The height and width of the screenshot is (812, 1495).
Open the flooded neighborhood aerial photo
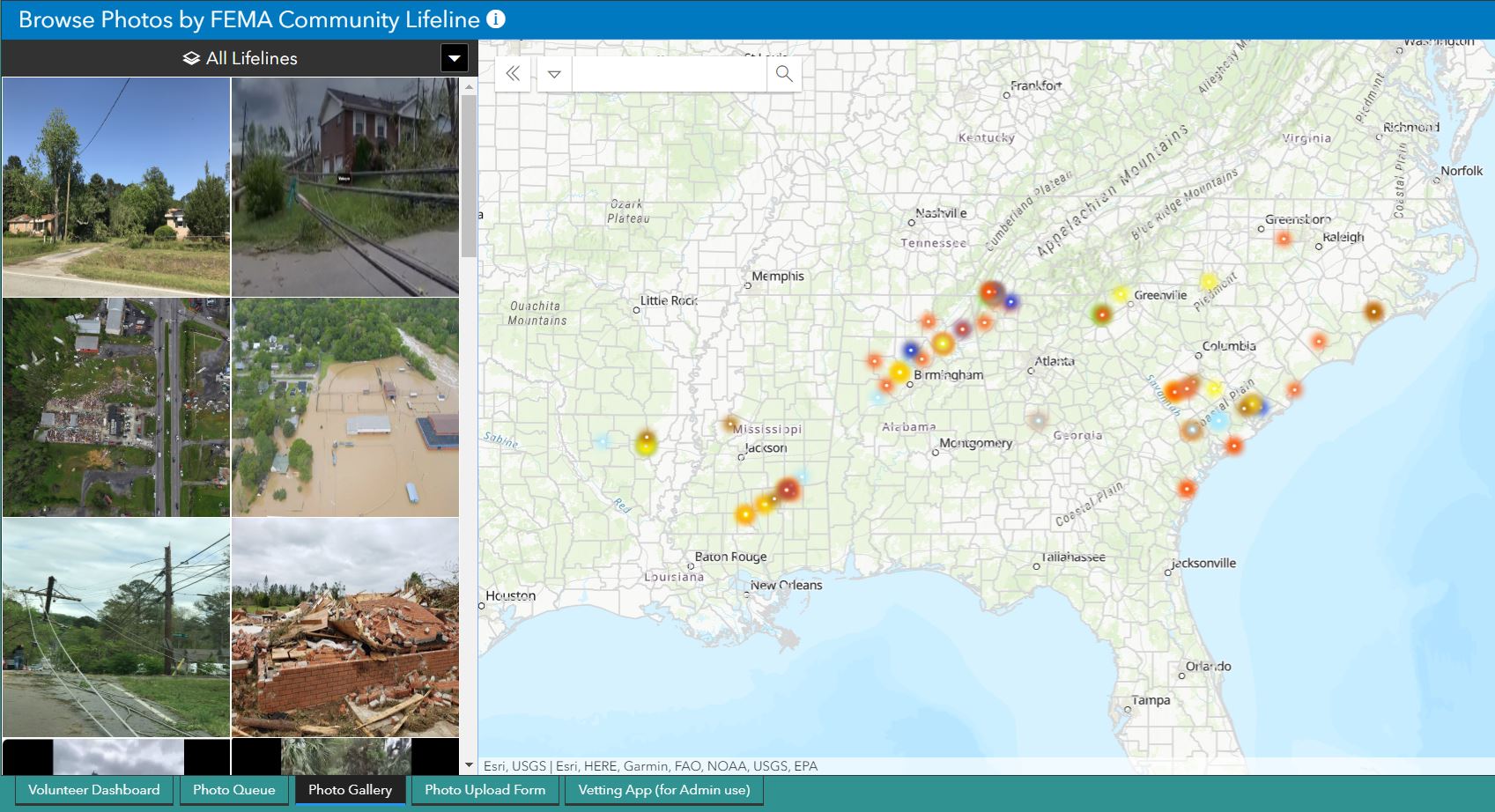pyautogui.click(x=345, y=407)
